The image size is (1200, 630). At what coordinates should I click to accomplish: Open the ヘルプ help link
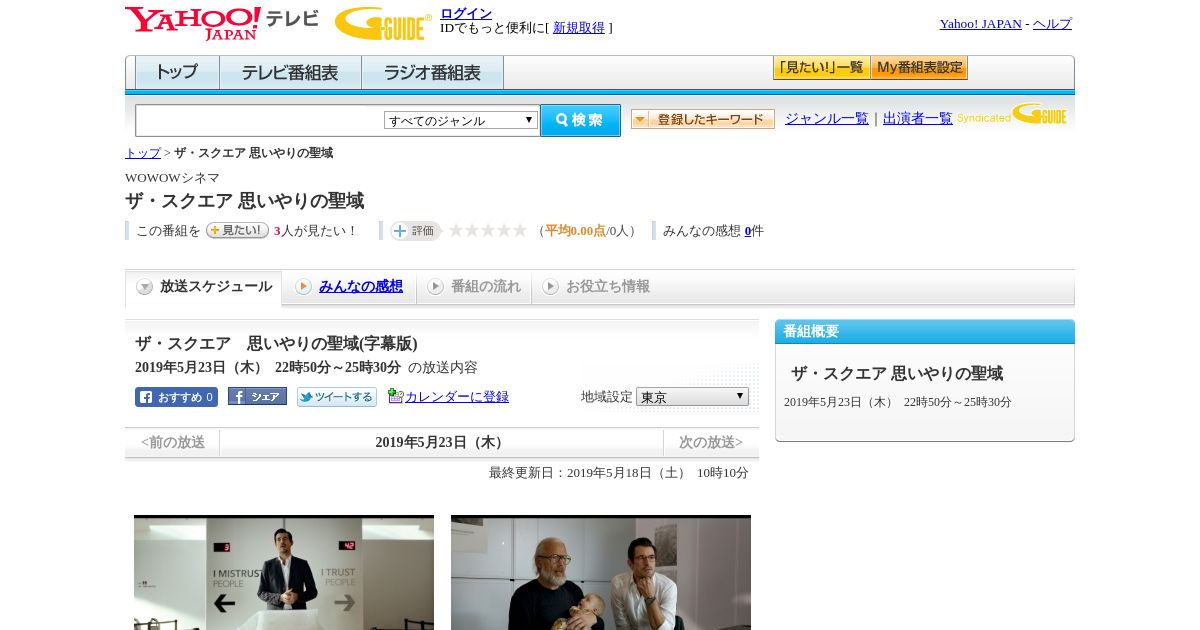pos(1052,23)
